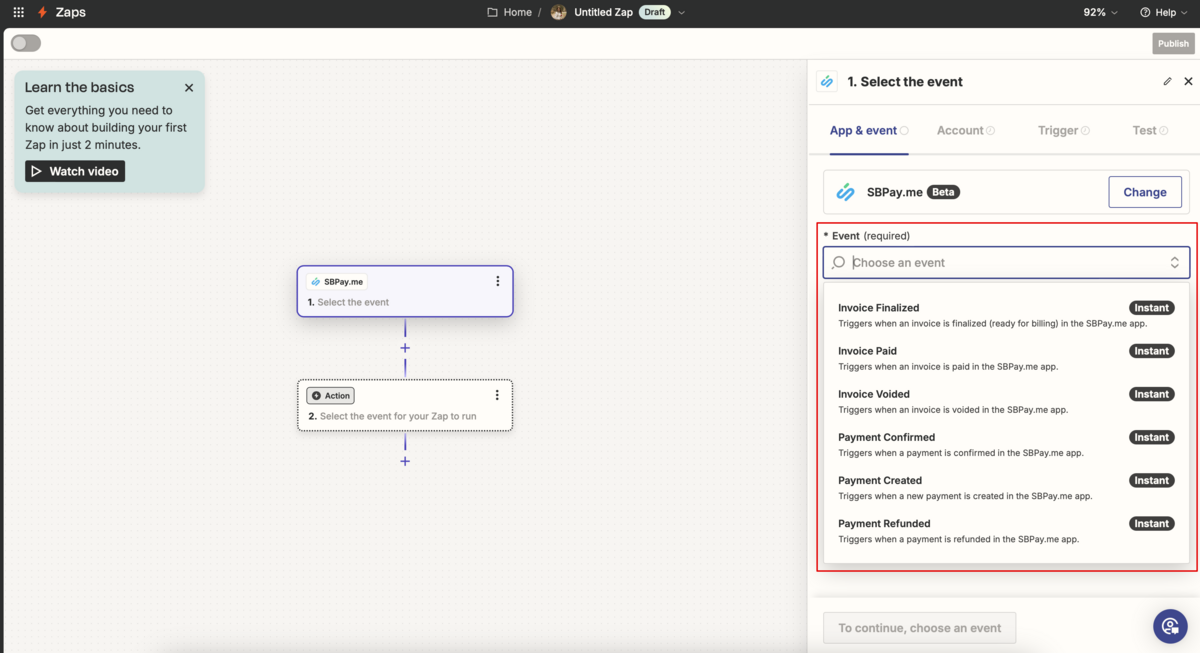Collapse the event dropdown arrows
This screenshot has width=1200, height=653.
click(1175, 263)
